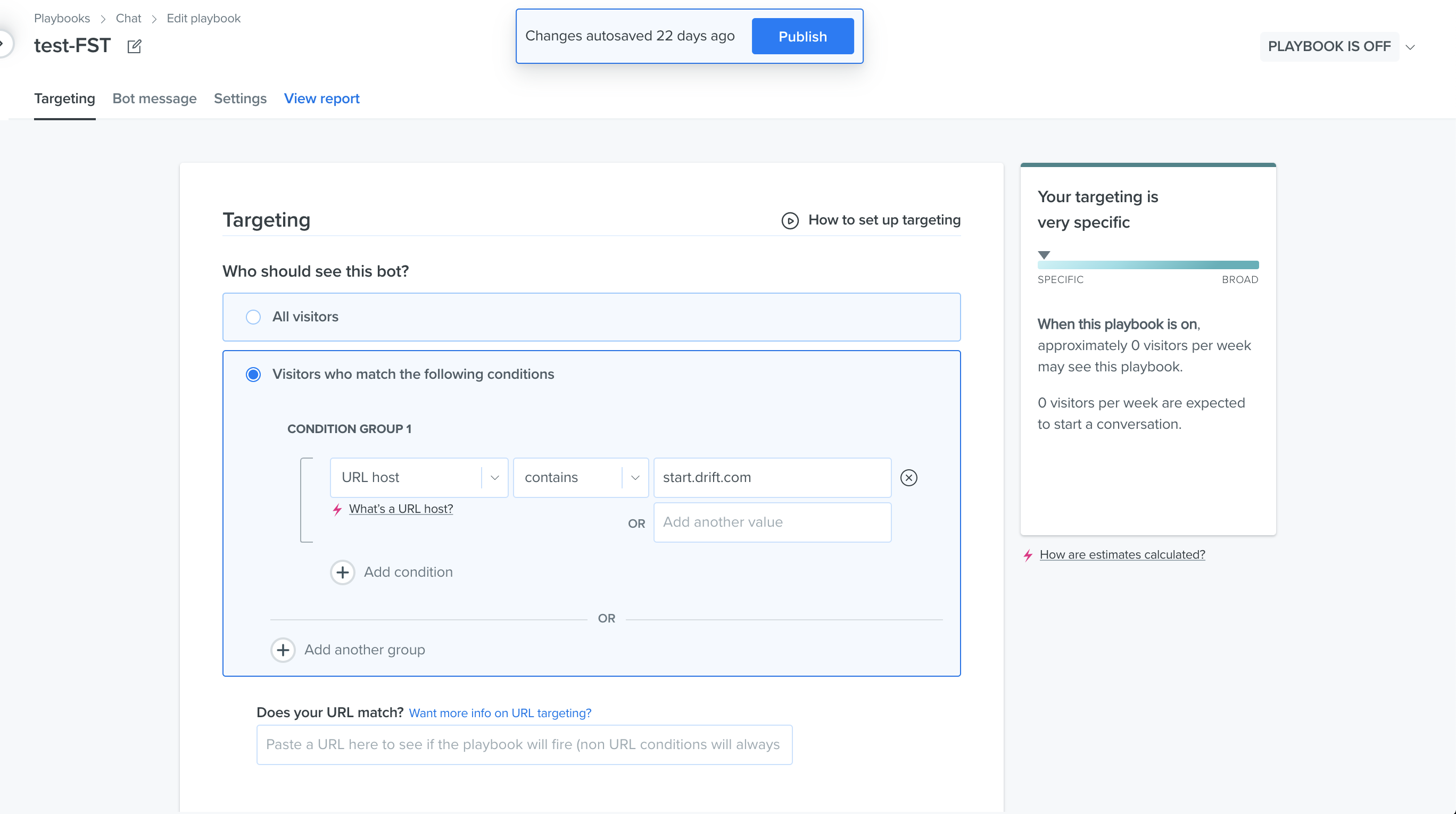
Task: Click the CONDITION GROUP 1 heading
Action: point(349,429)
